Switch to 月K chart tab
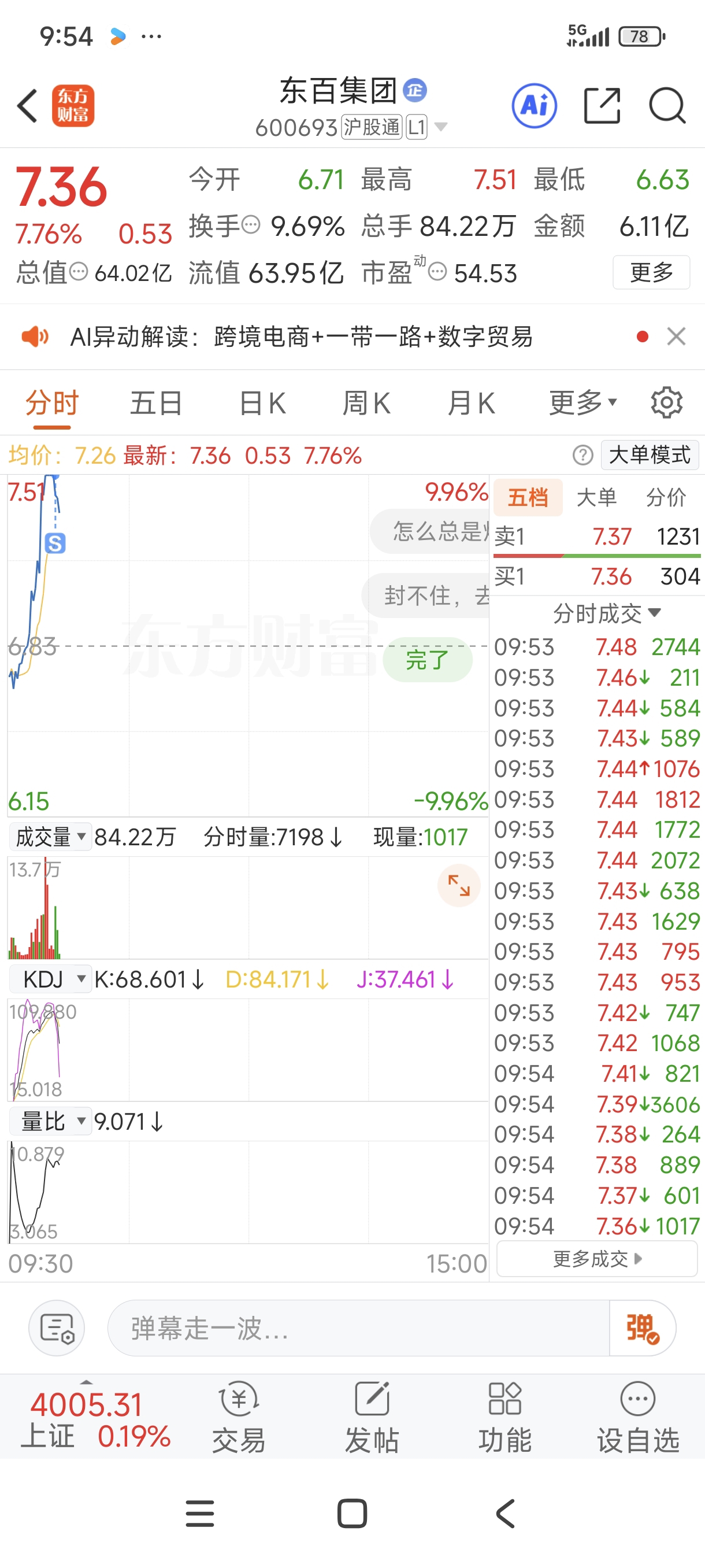This screenshot has height=1568, width=705. pyautogui.click(x=471, y=404)
